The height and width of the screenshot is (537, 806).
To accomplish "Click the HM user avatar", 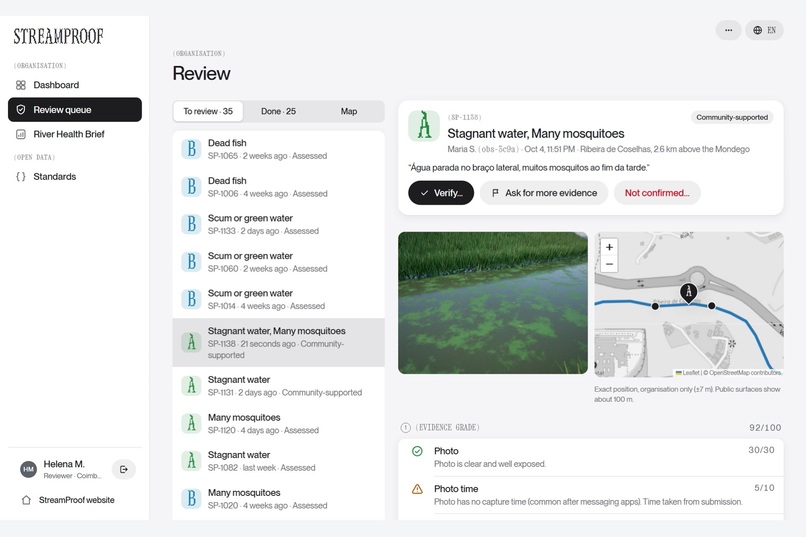I will (x=28, y=469).
